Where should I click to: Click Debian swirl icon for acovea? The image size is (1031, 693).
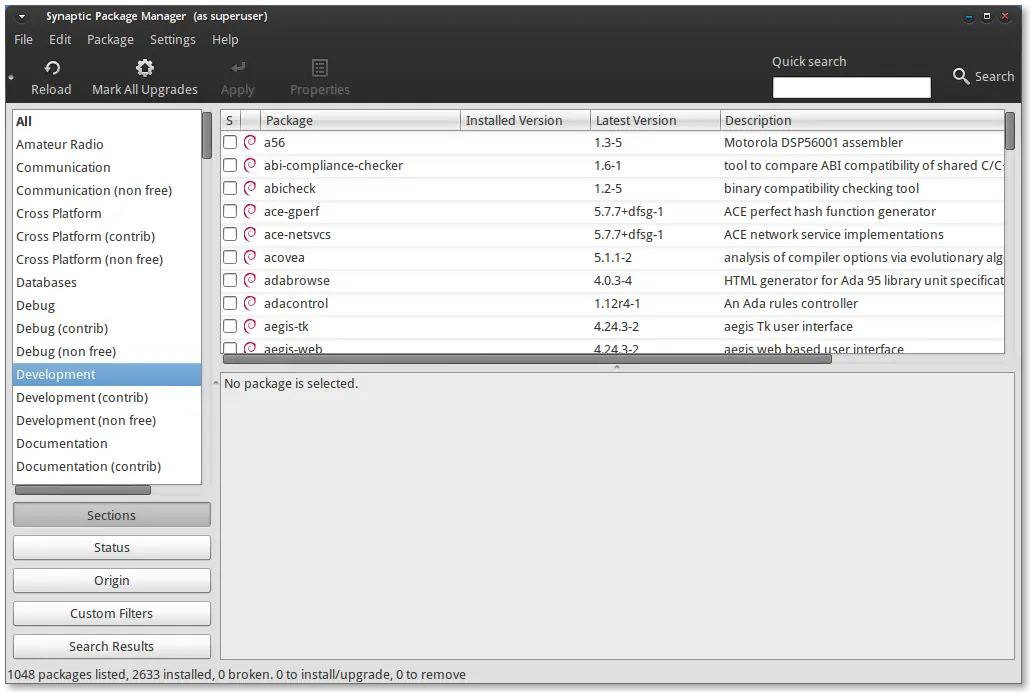pyautogui.click(x=250, y=257)
